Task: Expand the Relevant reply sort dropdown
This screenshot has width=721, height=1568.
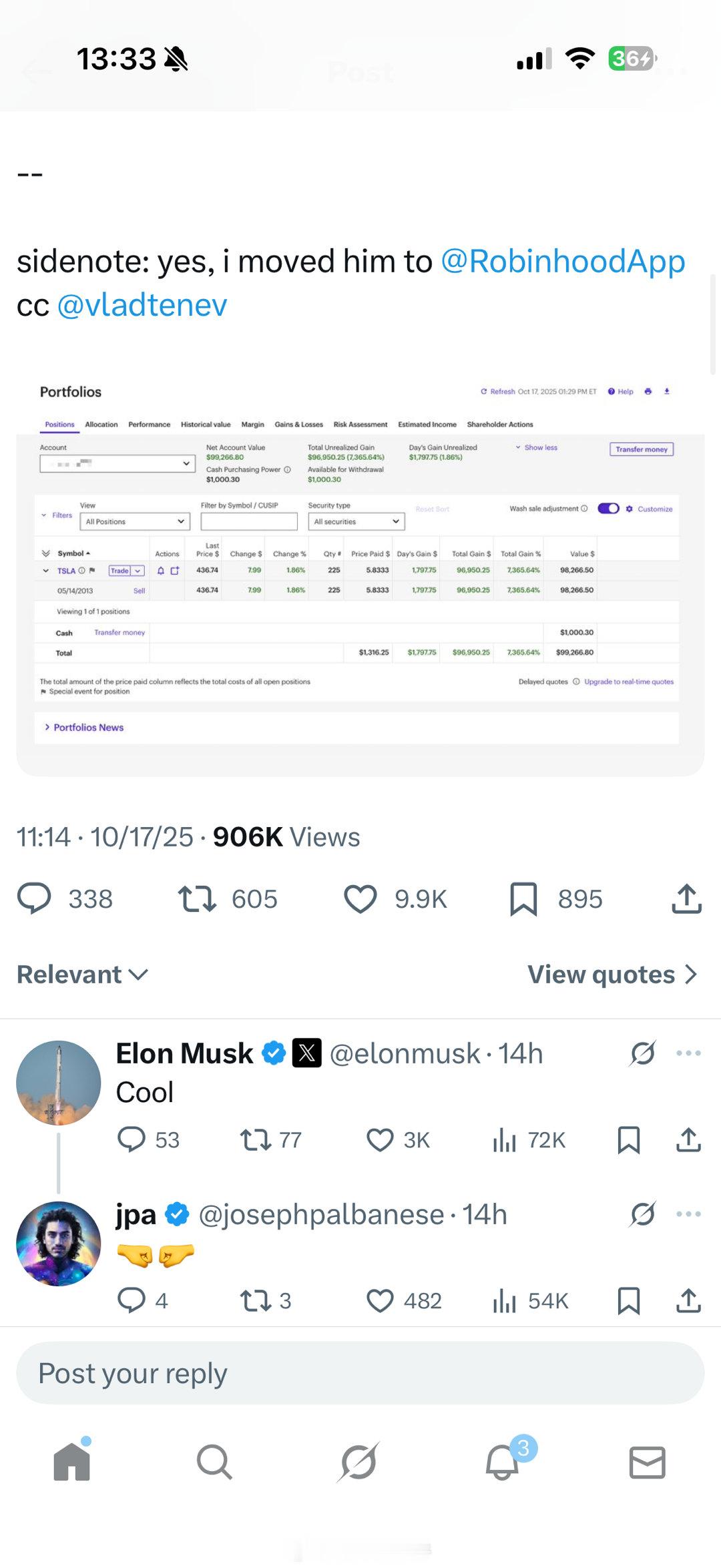Action: (x=82, y=975)
